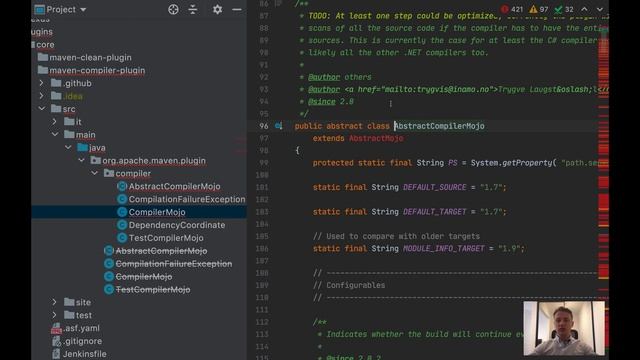
Task: Select struck-through TestCompilerMojo file
Action: 153,289
